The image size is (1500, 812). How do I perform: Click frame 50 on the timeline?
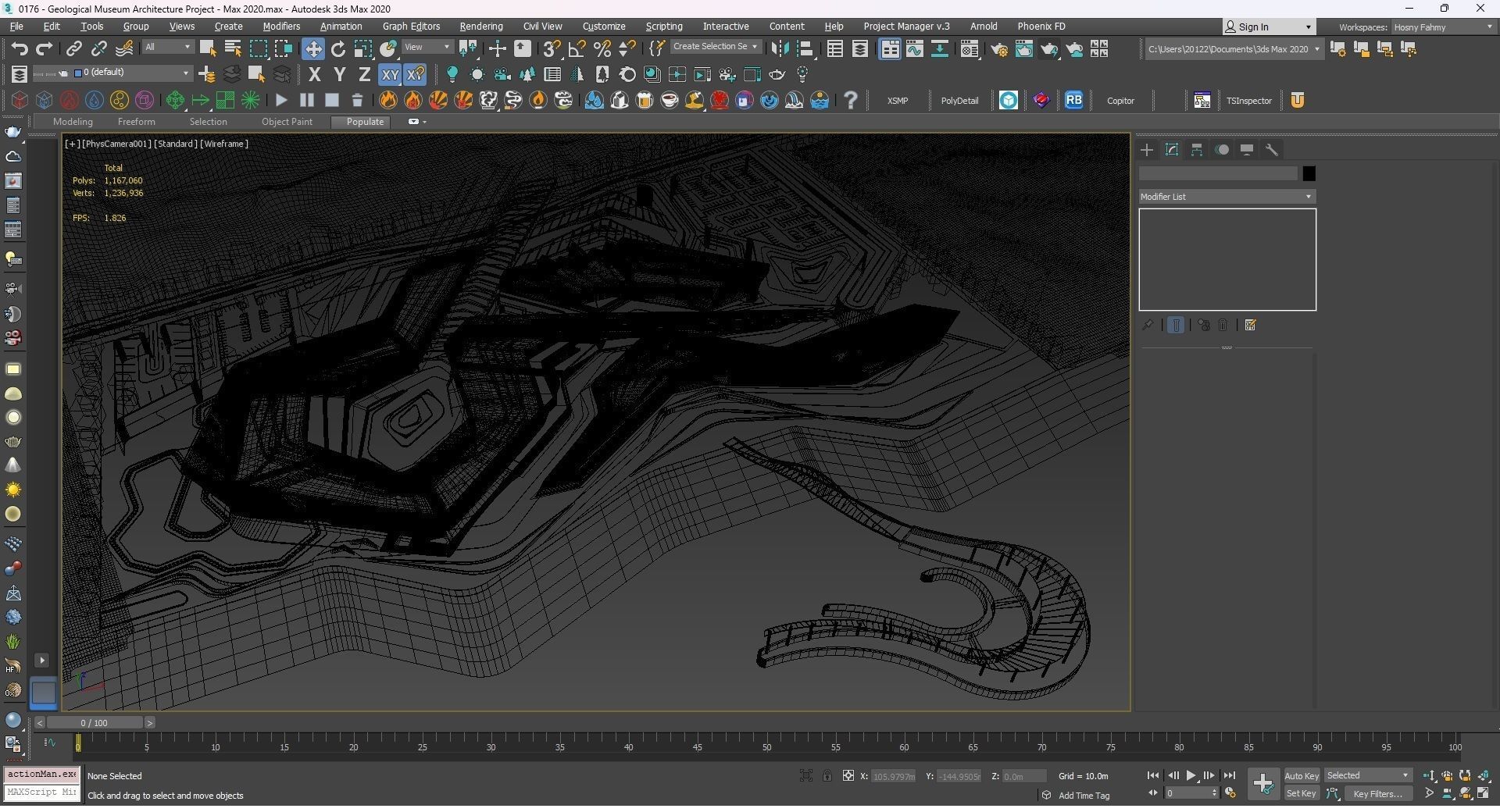[766, 746]
